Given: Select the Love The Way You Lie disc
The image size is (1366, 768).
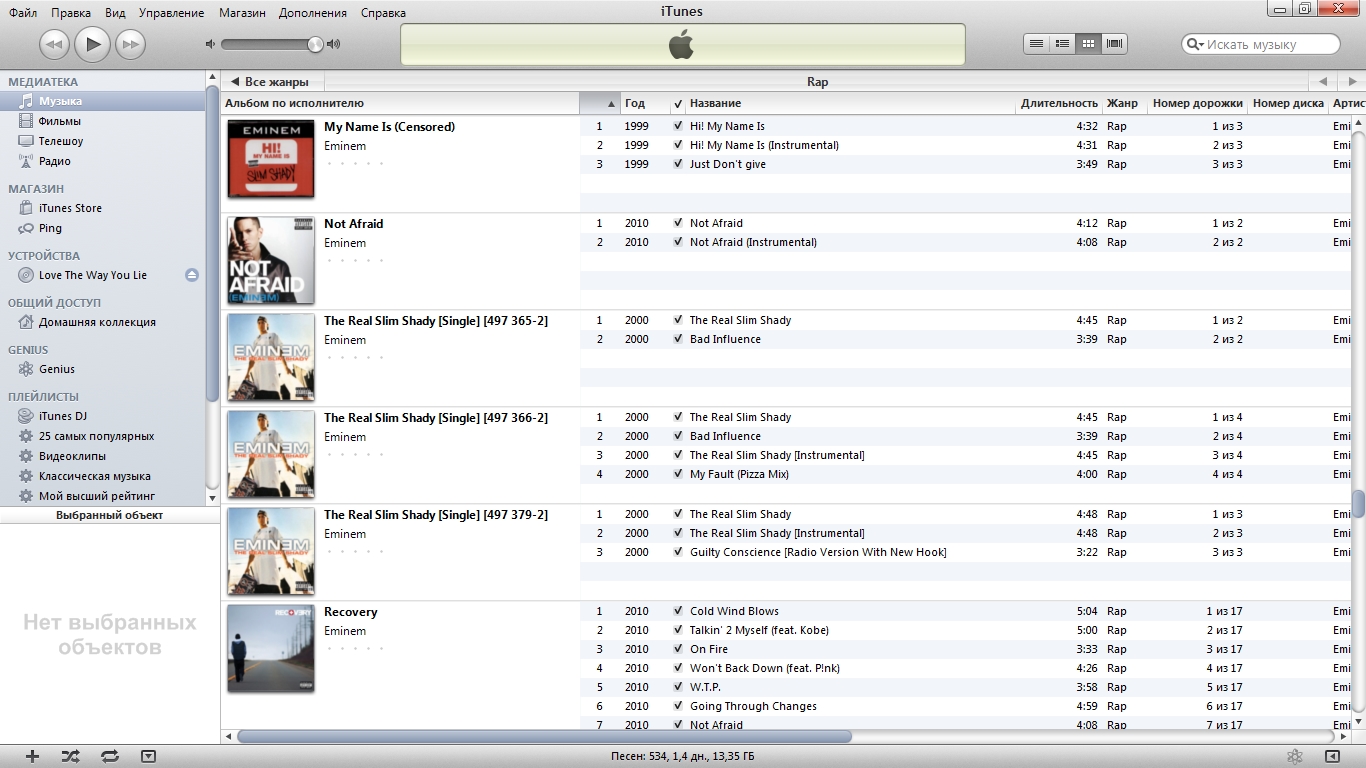Looking at the screenshot, I should click(x=93, y=275).
